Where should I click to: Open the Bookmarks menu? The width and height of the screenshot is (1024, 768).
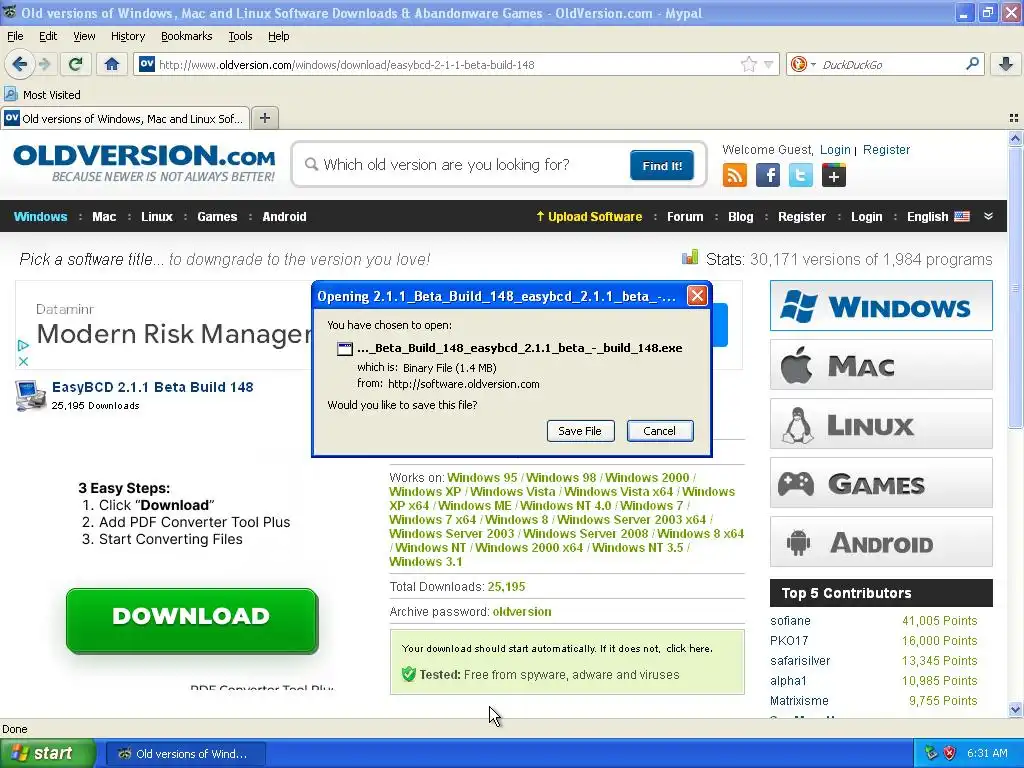pyautogui.click(x=186, y=36)
